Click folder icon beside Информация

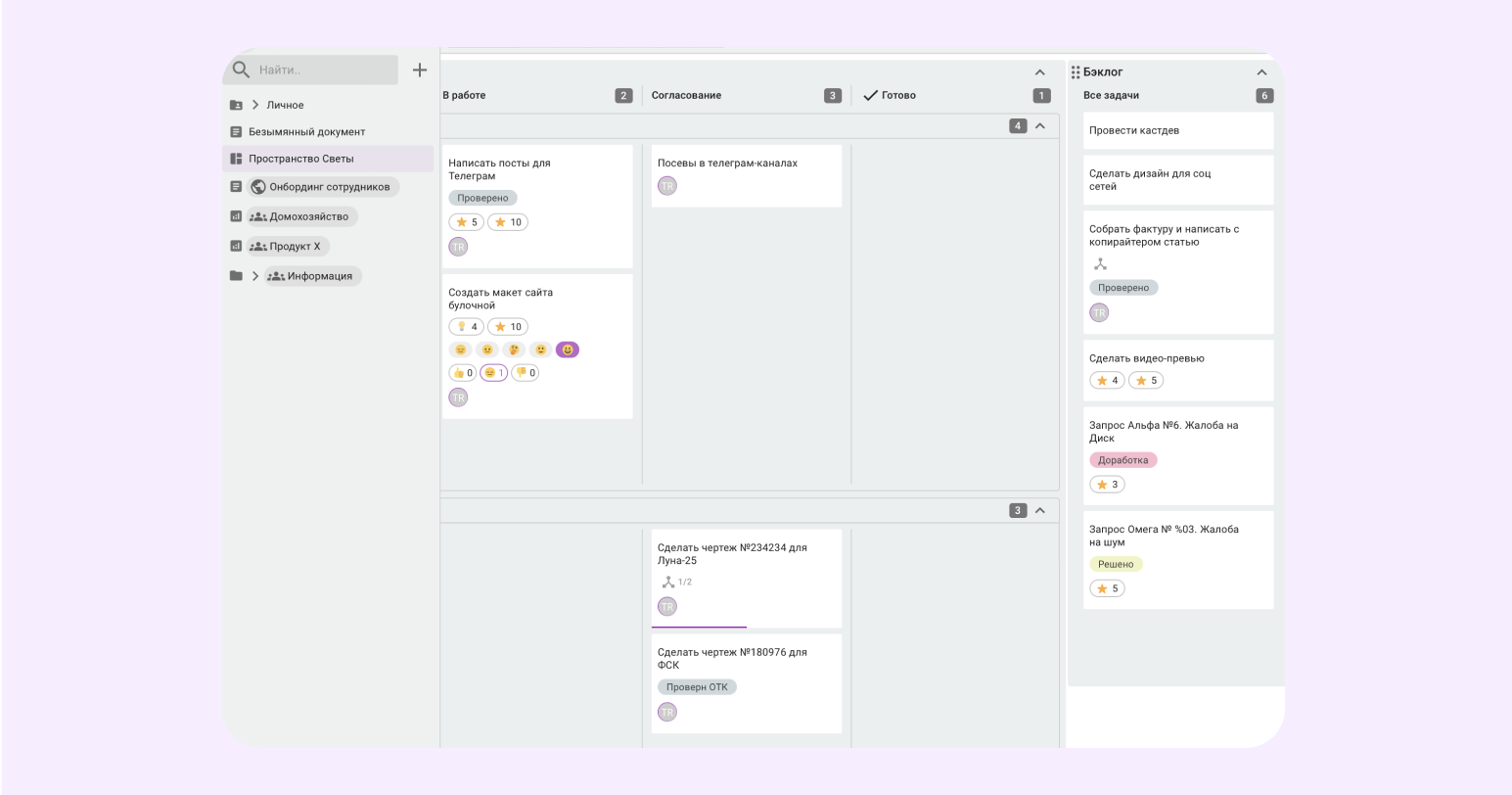tap(236, 276)
